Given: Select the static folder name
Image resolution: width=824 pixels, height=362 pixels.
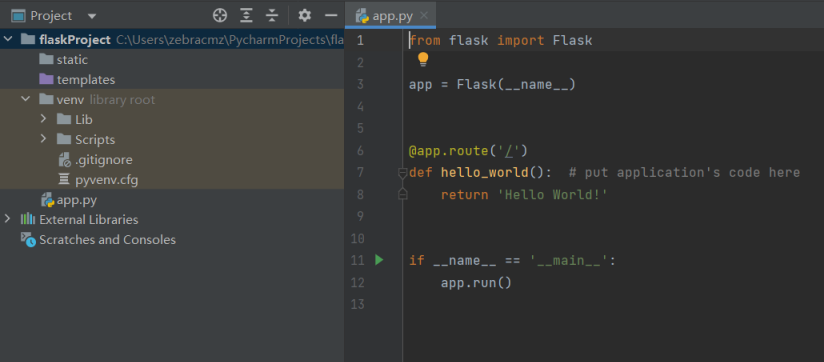Looking at the screenshot, I should click(x=73, y=60).
